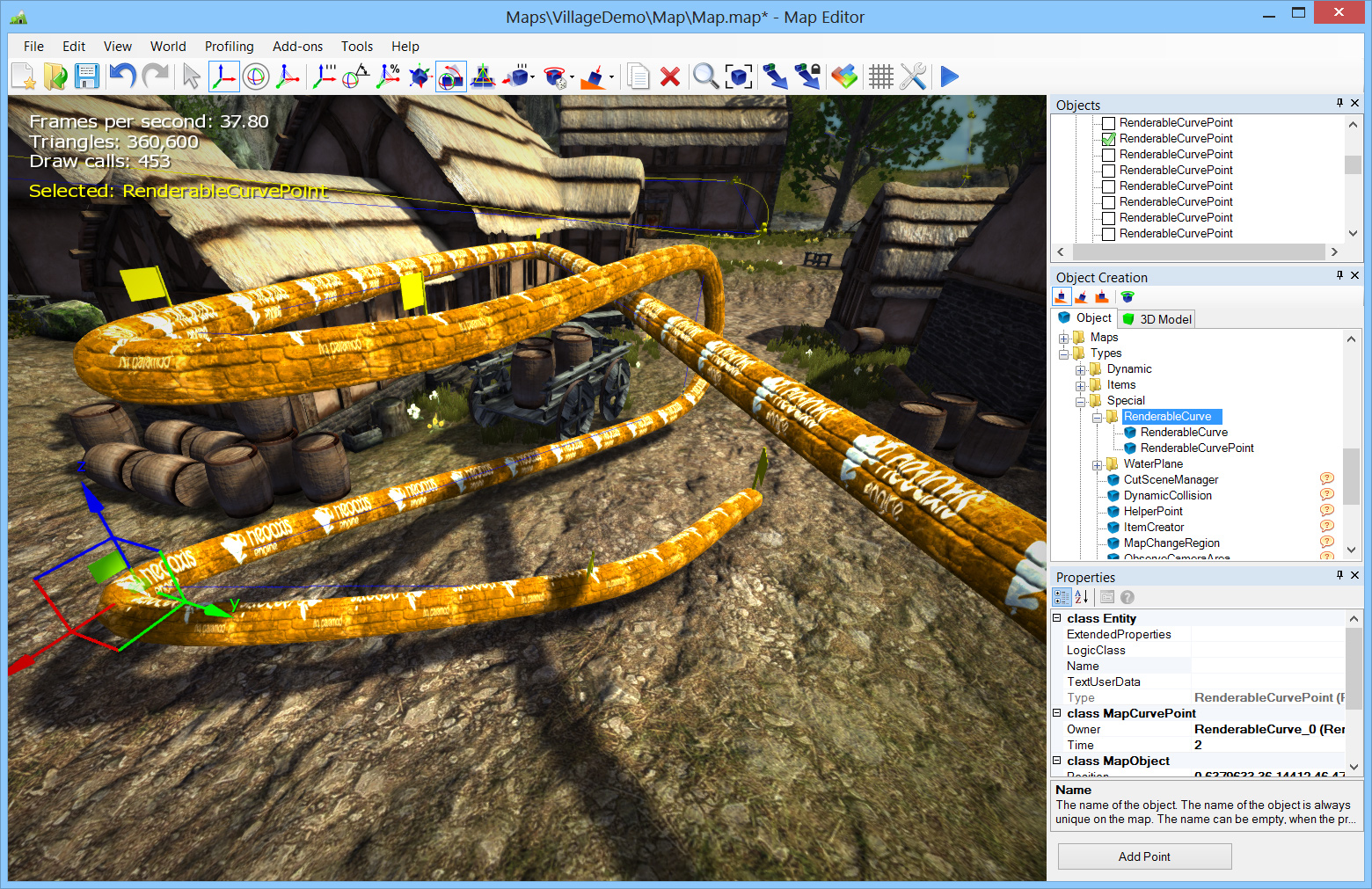Select the Move tool on the toolbar
The height and width of the screenshot is (889, 1372).
tap(223, 77)
